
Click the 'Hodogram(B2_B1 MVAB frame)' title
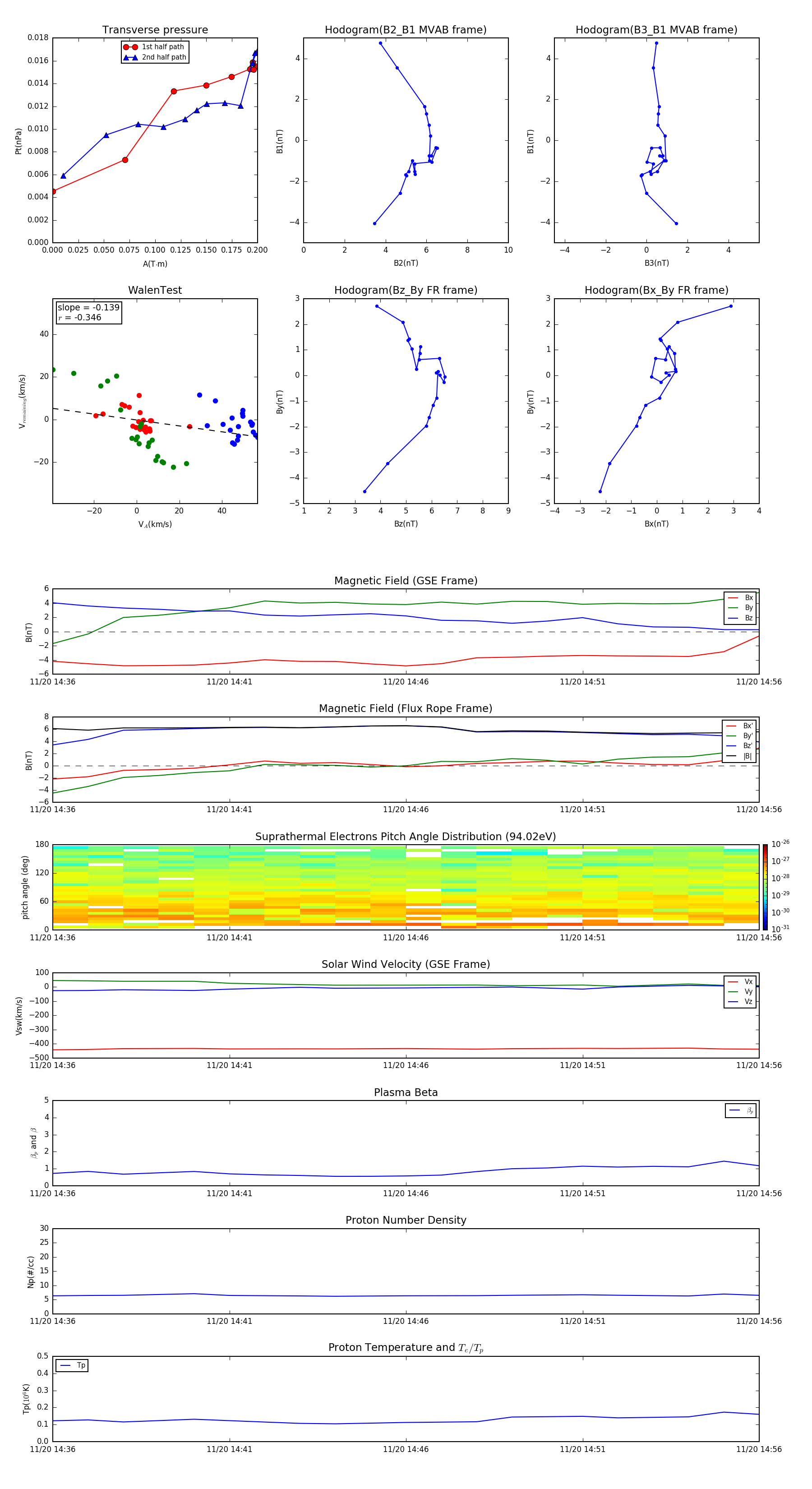tap(406, 30)
